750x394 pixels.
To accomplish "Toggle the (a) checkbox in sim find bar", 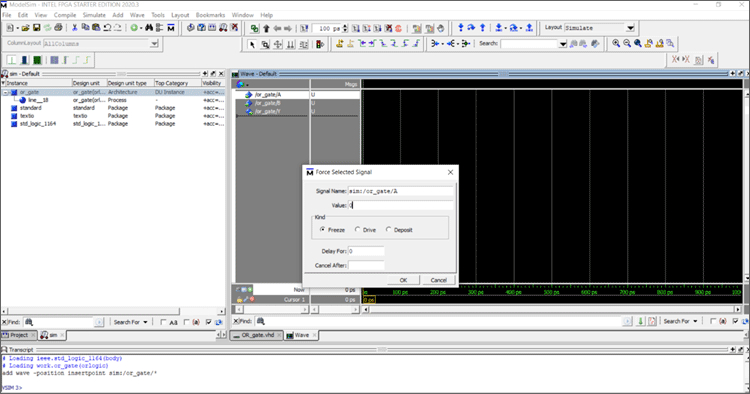I will tap(187, 322).
